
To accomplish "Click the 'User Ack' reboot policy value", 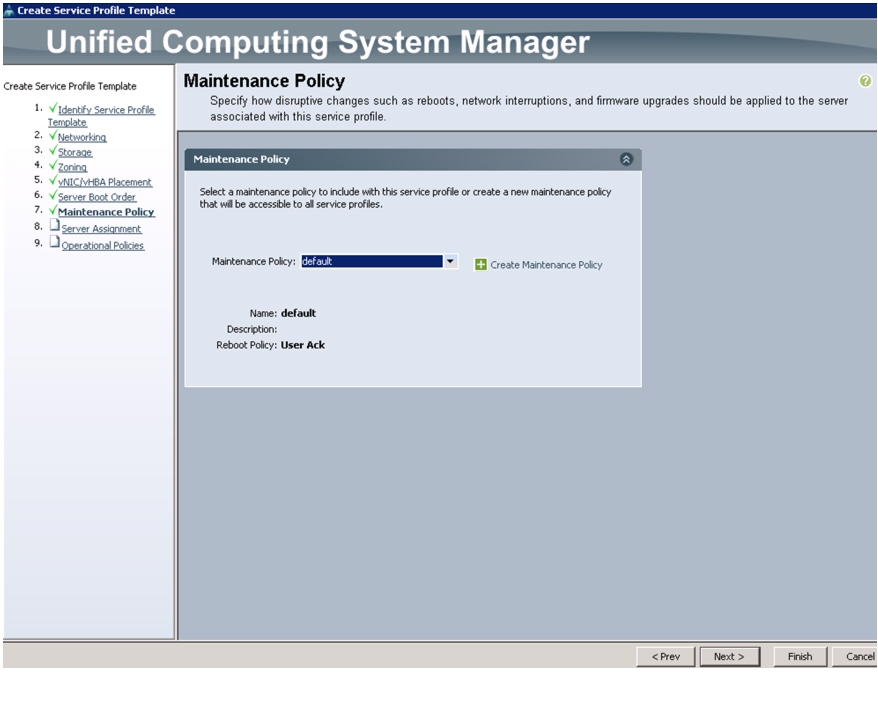I will coord(303,345).
